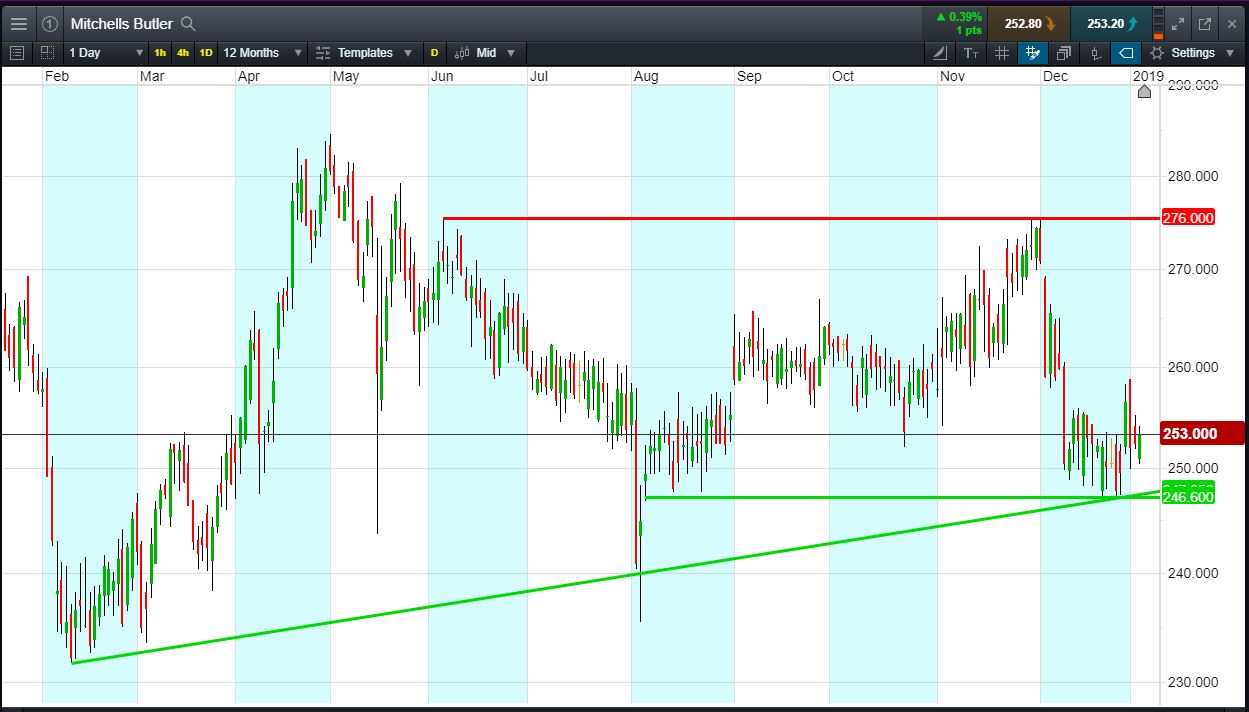Select the red 276.000 resistance label
The width and height of the screenshot is (1249, 712).
[1188, 218]
